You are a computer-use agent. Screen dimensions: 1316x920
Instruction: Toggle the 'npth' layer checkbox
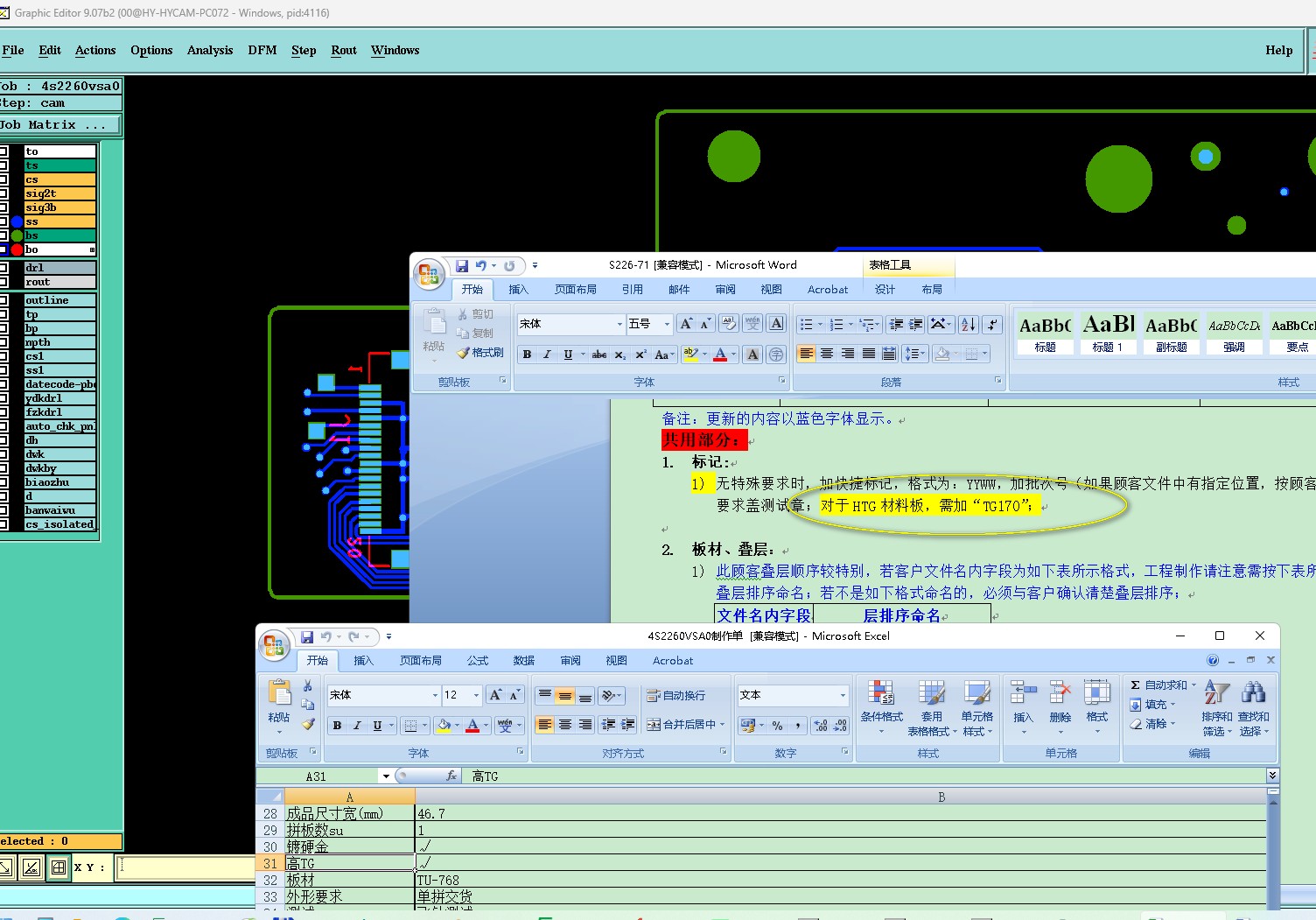(3, 342)
